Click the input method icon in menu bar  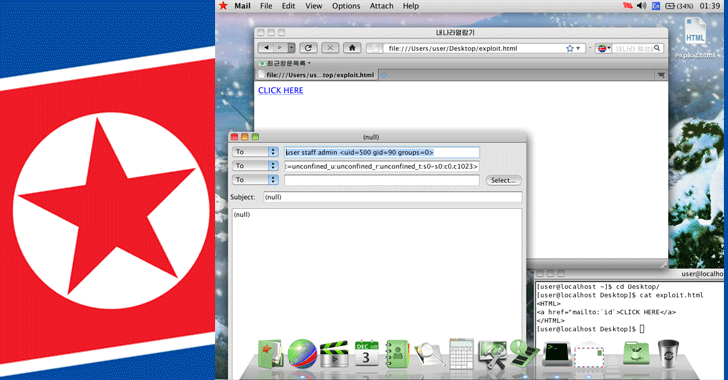(x=656, y=6)
